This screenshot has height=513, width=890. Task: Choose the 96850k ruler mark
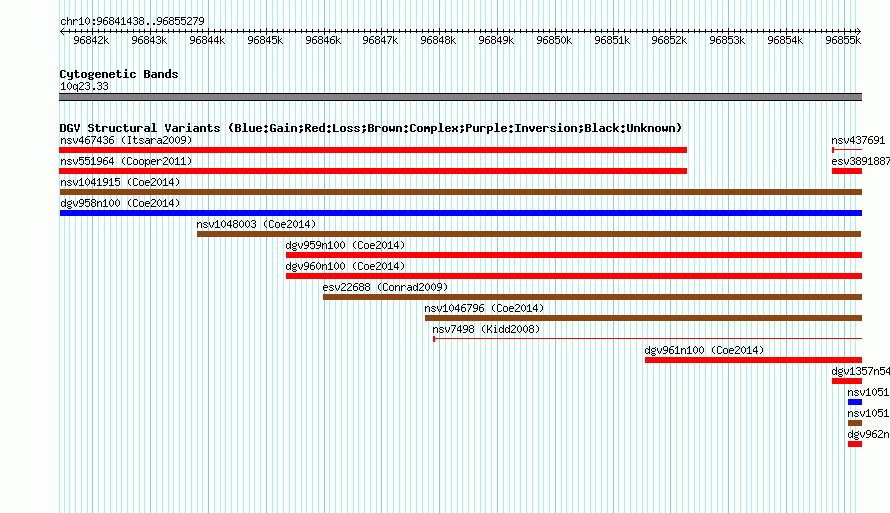(554, 40)
